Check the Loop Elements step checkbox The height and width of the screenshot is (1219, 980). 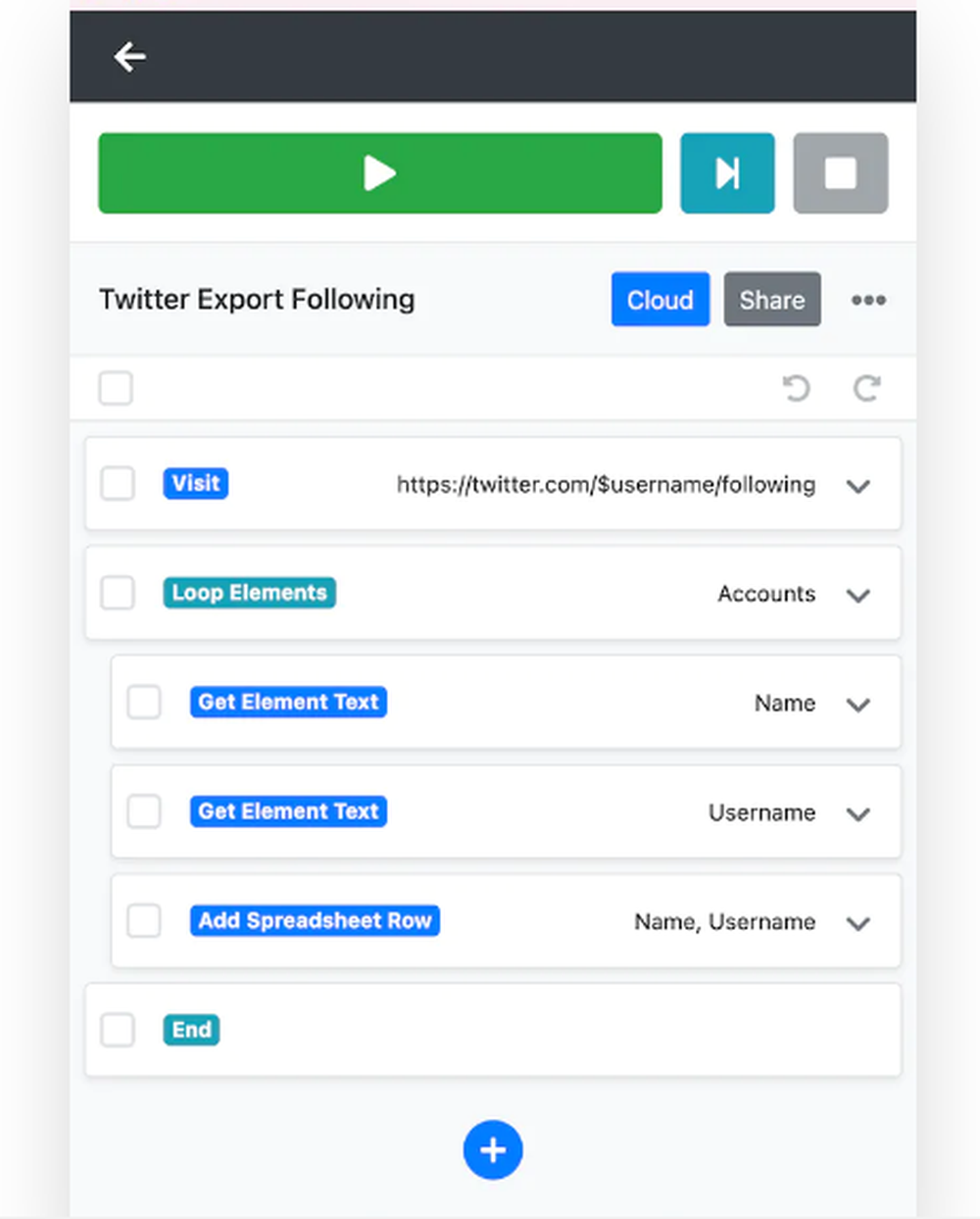click(x=118, y=592)
